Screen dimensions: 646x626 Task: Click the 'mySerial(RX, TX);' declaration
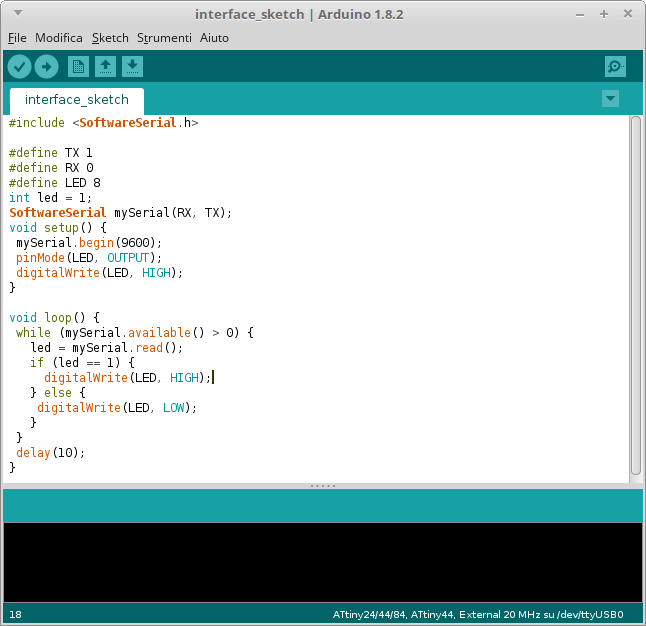173,213
